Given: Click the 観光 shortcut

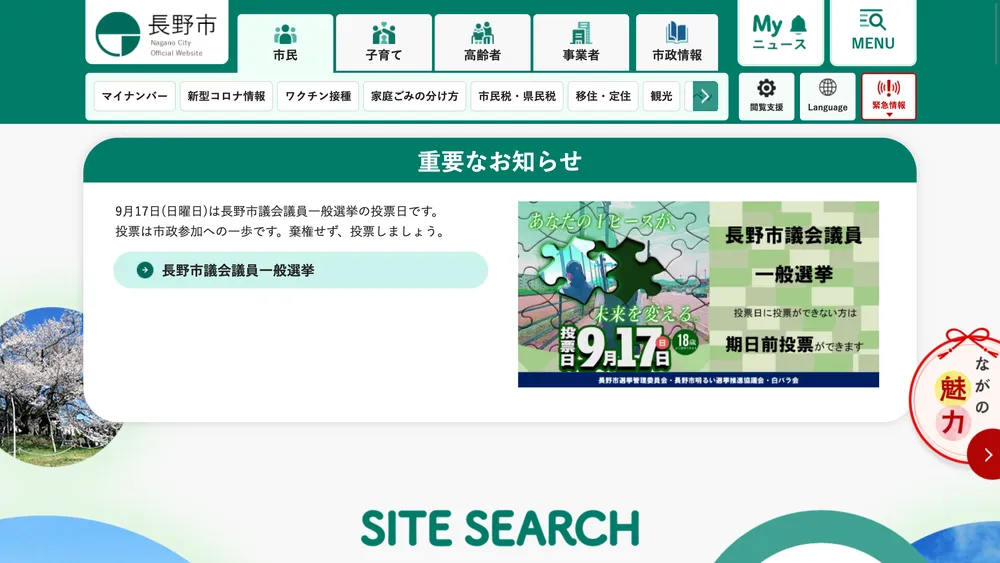Looking at the screenshot, I should click(661, 96).
